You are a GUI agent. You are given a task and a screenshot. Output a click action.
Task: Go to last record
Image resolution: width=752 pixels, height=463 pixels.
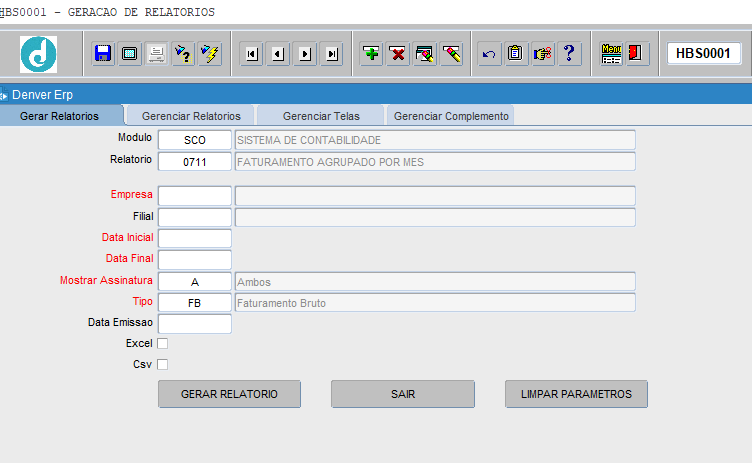pyautogui.click(x=332, y=54)
